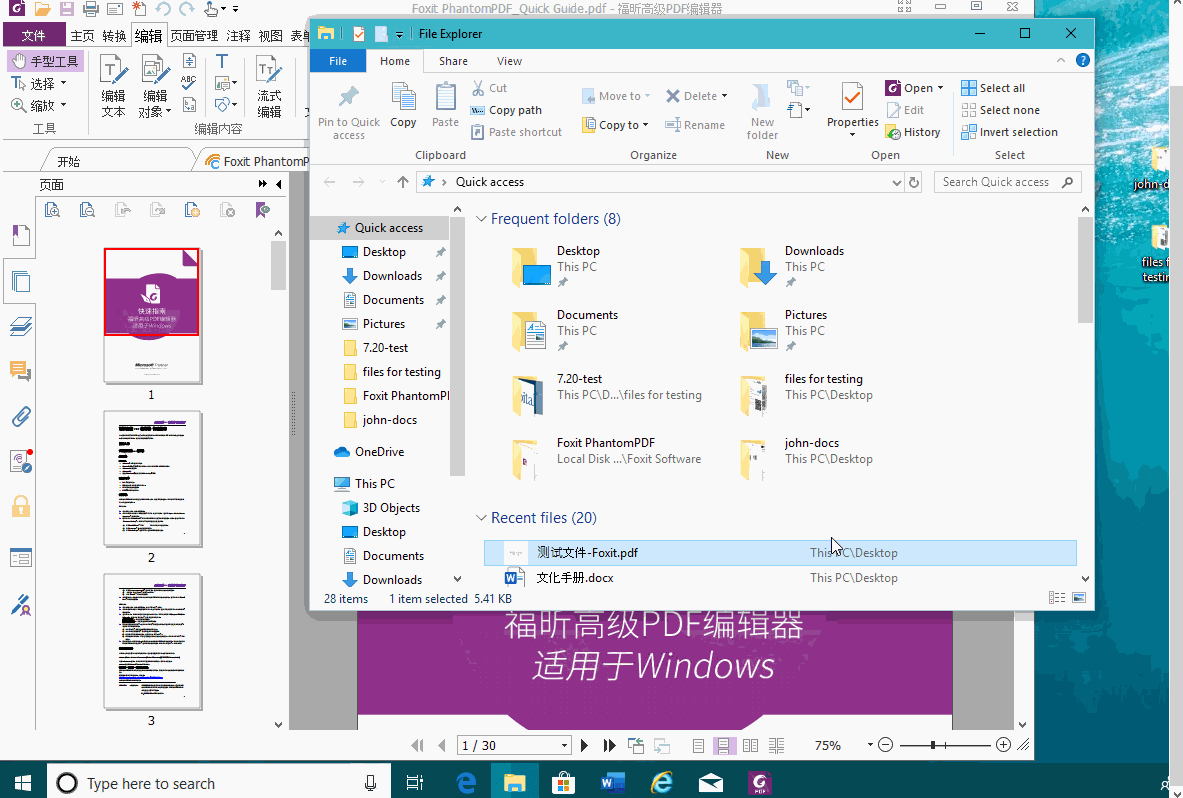Collapse the Frequent folders section
This screenshot has width=1183, height=798.
click(x=481, y=219)
